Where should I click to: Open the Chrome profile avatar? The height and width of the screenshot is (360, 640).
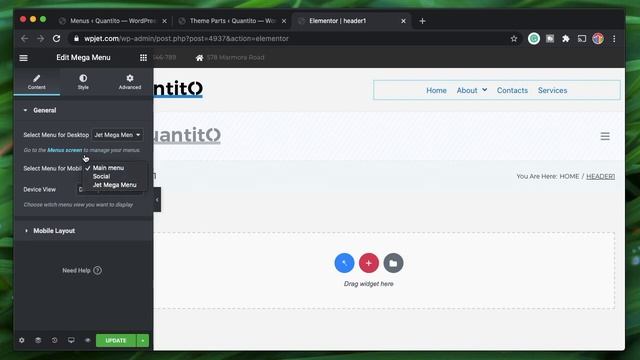[598, 39]
